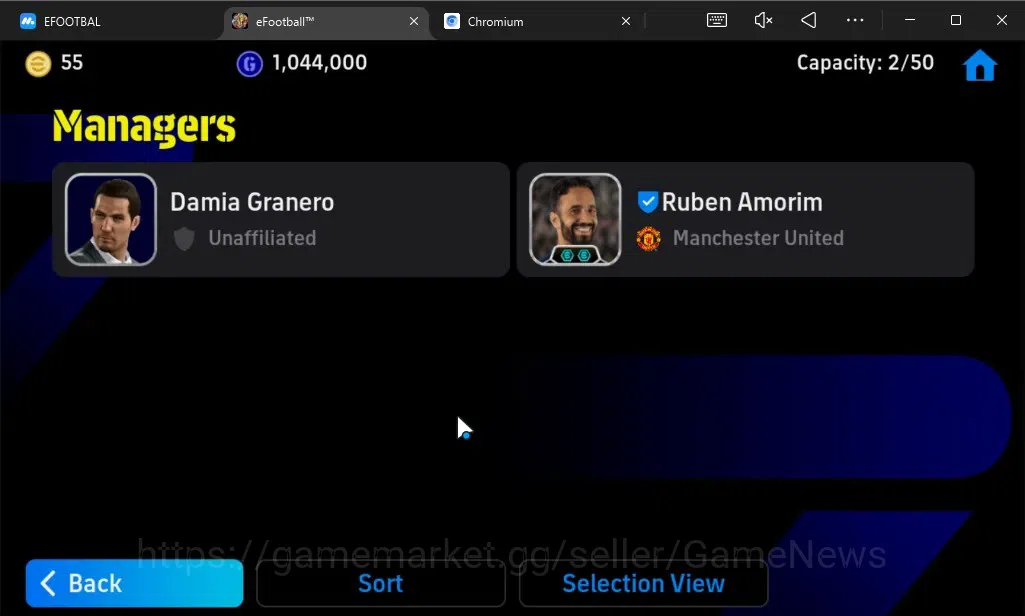Open the three-dots more options menu
The height and width of the screenshot is (616, 1025).
855,20
